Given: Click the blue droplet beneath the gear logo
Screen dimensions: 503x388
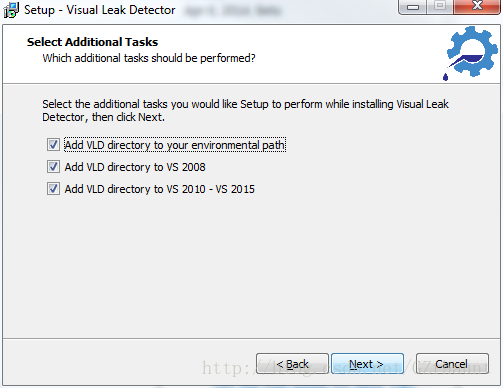Looking at the screenshot, I should (x=445, y=77).
